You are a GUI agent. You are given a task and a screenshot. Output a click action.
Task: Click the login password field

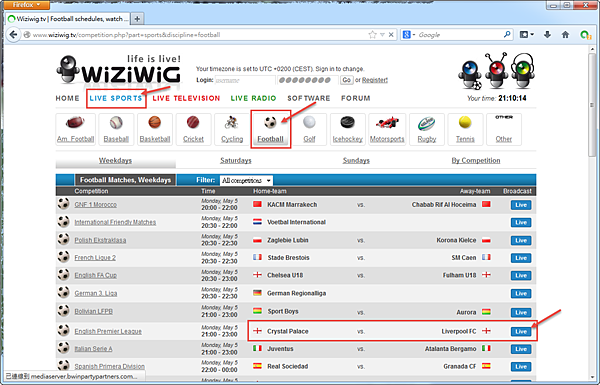308,80
